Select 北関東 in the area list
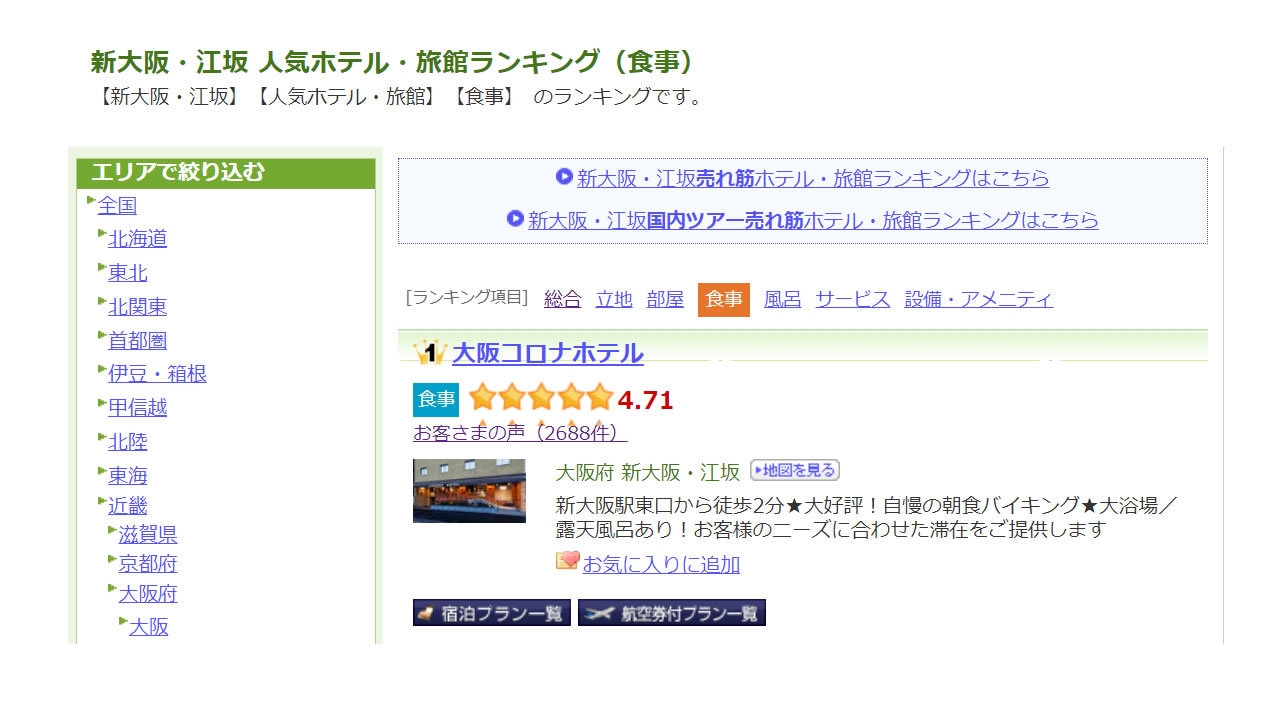The height and width of the screenshot is (720, 1280). (137, 307)
